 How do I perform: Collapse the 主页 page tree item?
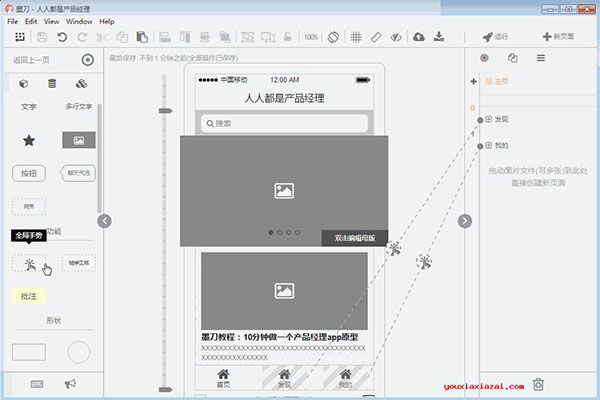489,81
